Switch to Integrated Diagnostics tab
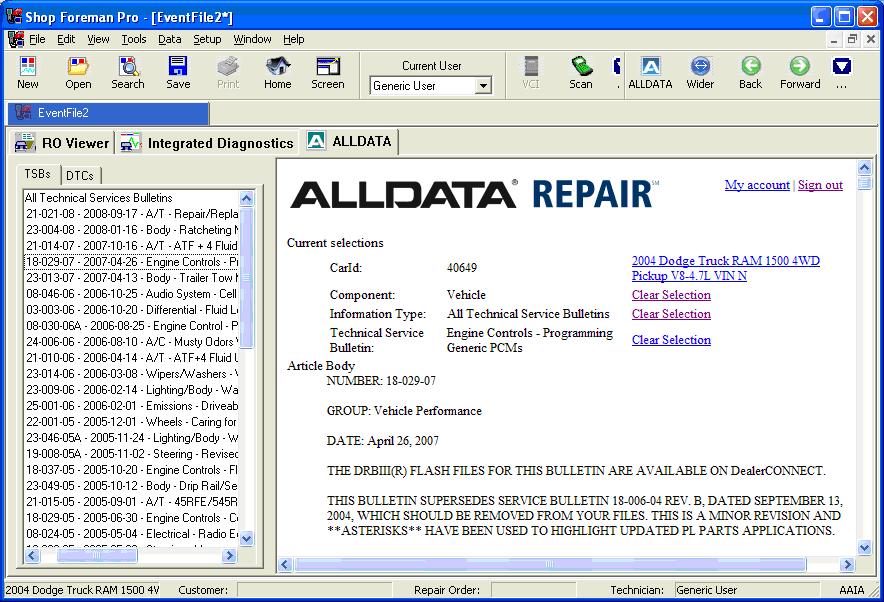 208,143
